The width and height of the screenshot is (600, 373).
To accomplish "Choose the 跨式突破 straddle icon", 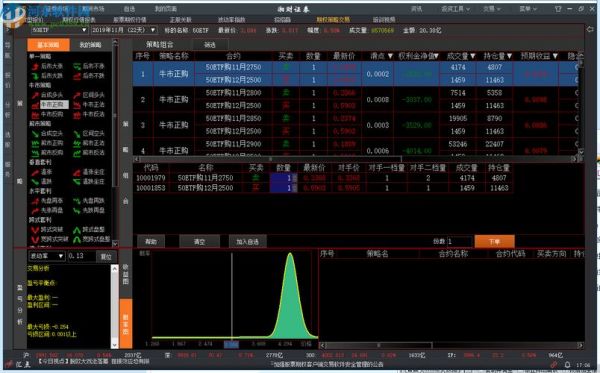I will [35, 230].
